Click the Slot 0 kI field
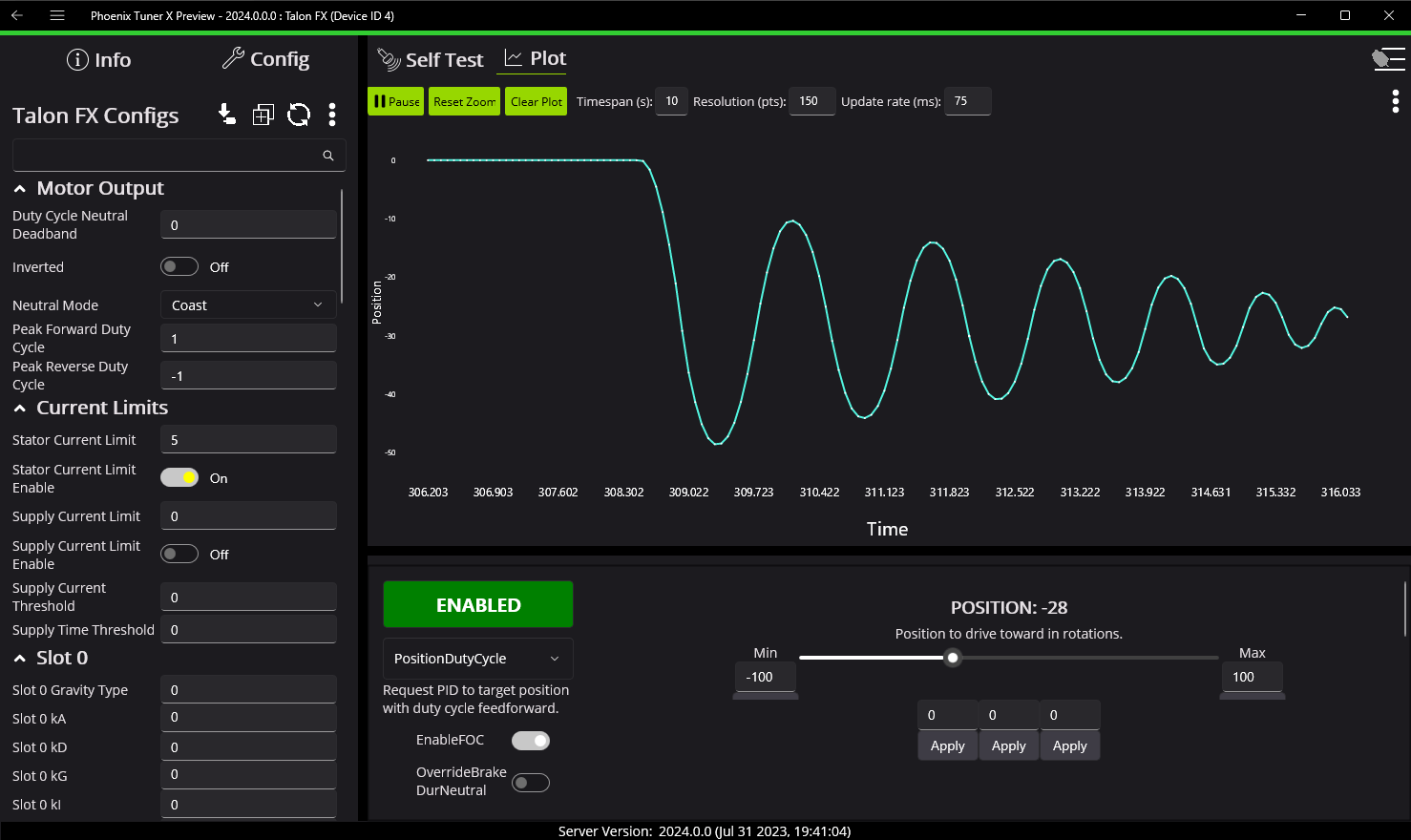Screen dimensions: 1411x840 248,804
